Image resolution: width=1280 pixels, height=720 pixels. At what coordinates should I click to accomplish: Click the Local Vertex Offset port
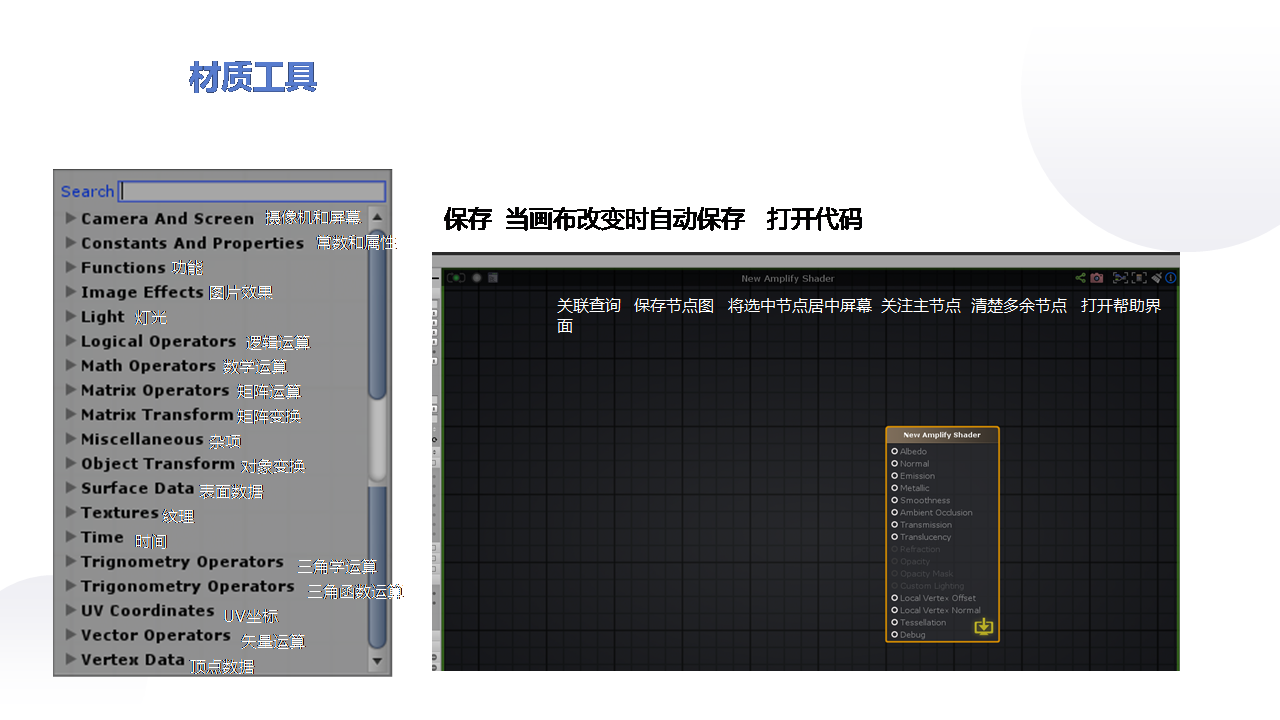[895, 598]
